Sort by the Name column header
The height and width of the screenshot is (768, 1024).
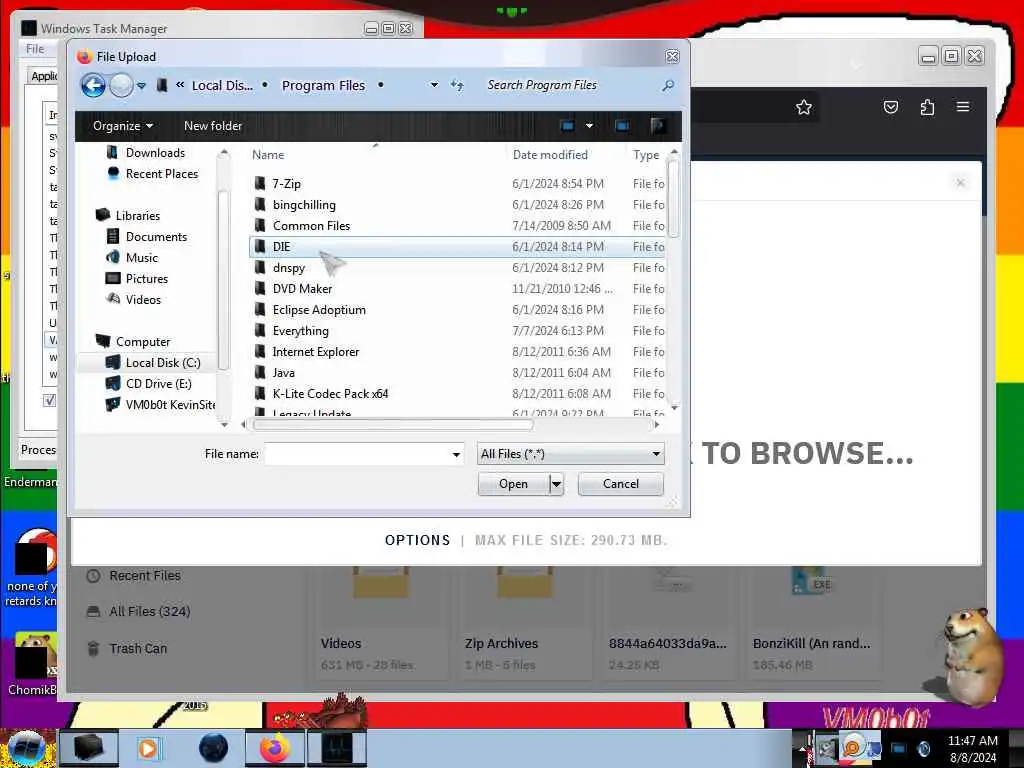pos(268,155)
